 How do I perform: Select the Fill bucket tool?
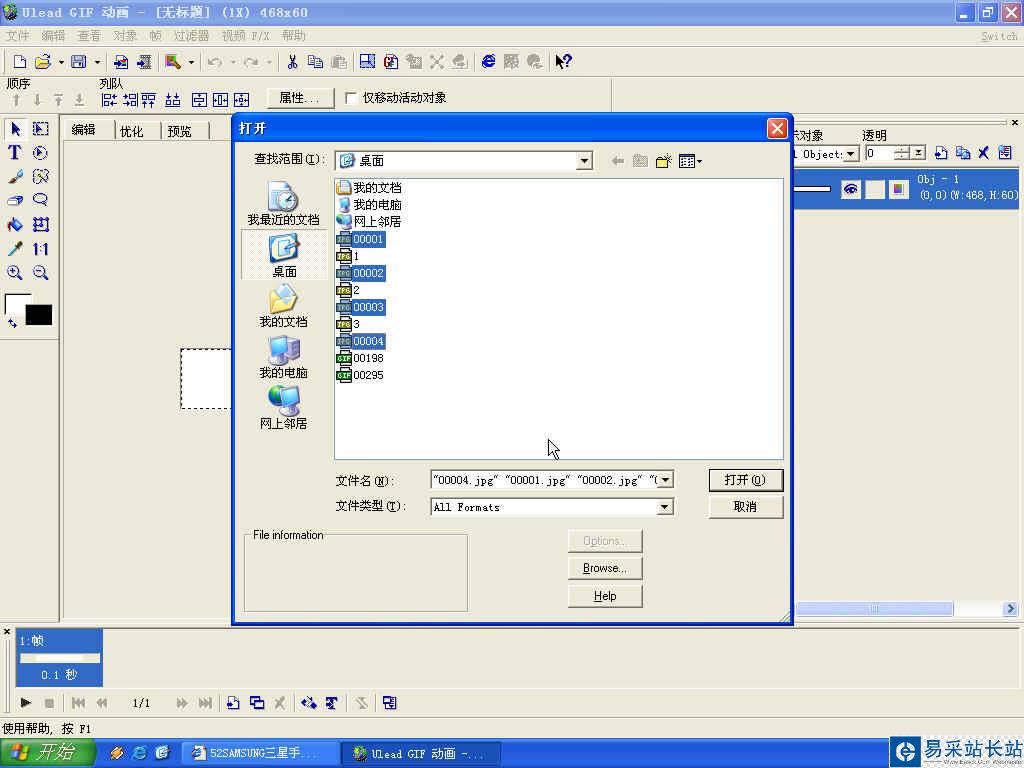[x=15, y=225]
